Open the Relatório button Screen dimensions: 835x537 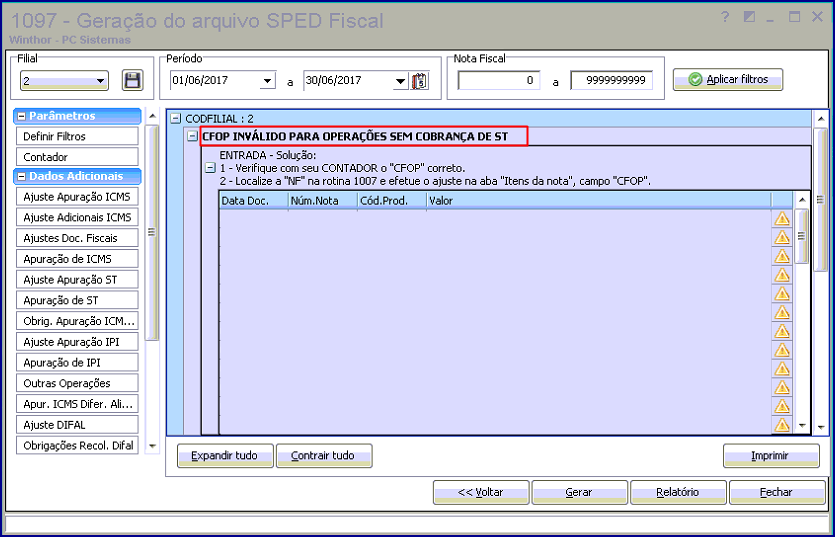tap(678, 492)
